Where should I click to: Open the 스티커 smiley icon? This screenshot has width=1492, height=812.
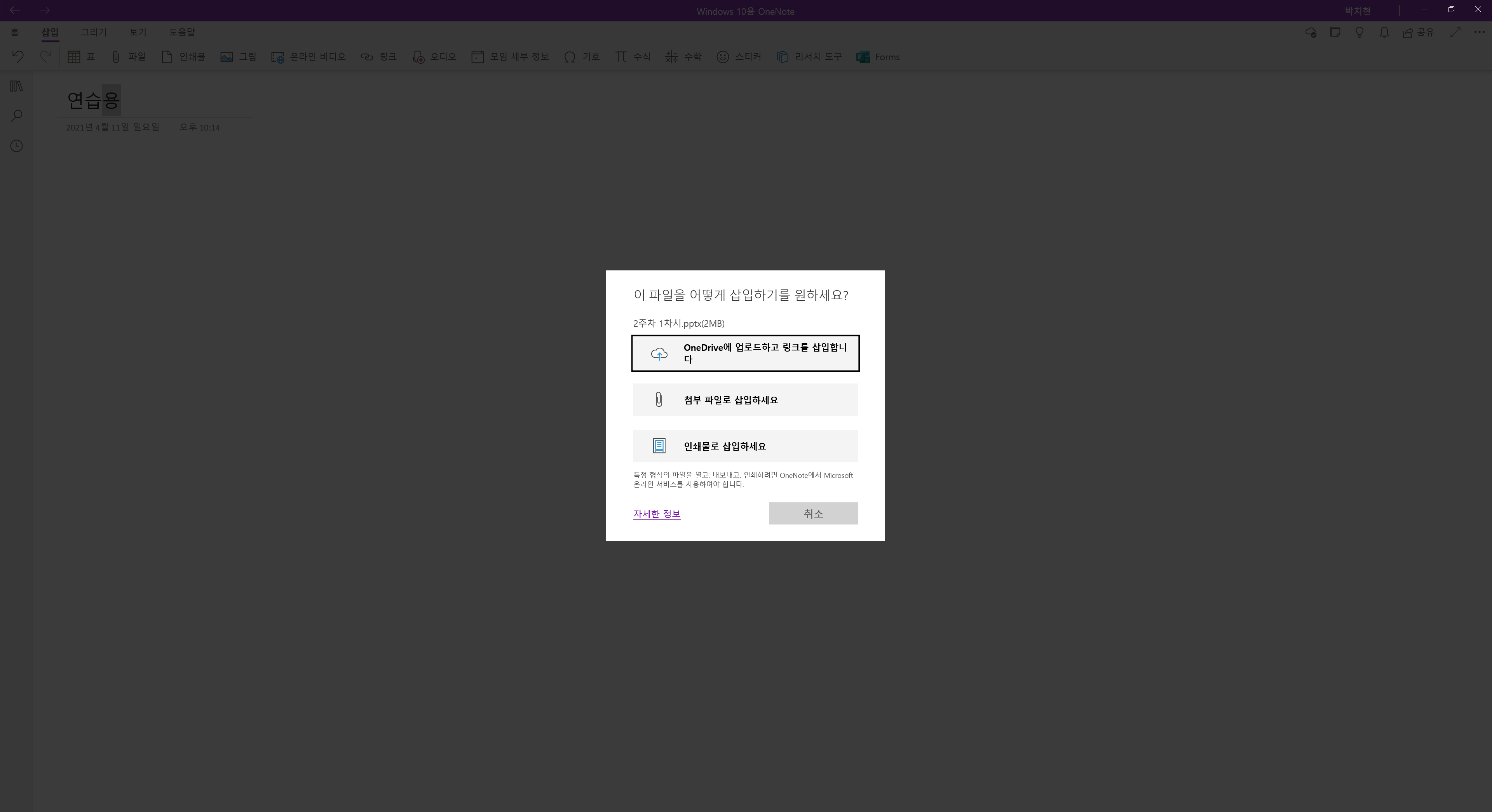point(722,57)
